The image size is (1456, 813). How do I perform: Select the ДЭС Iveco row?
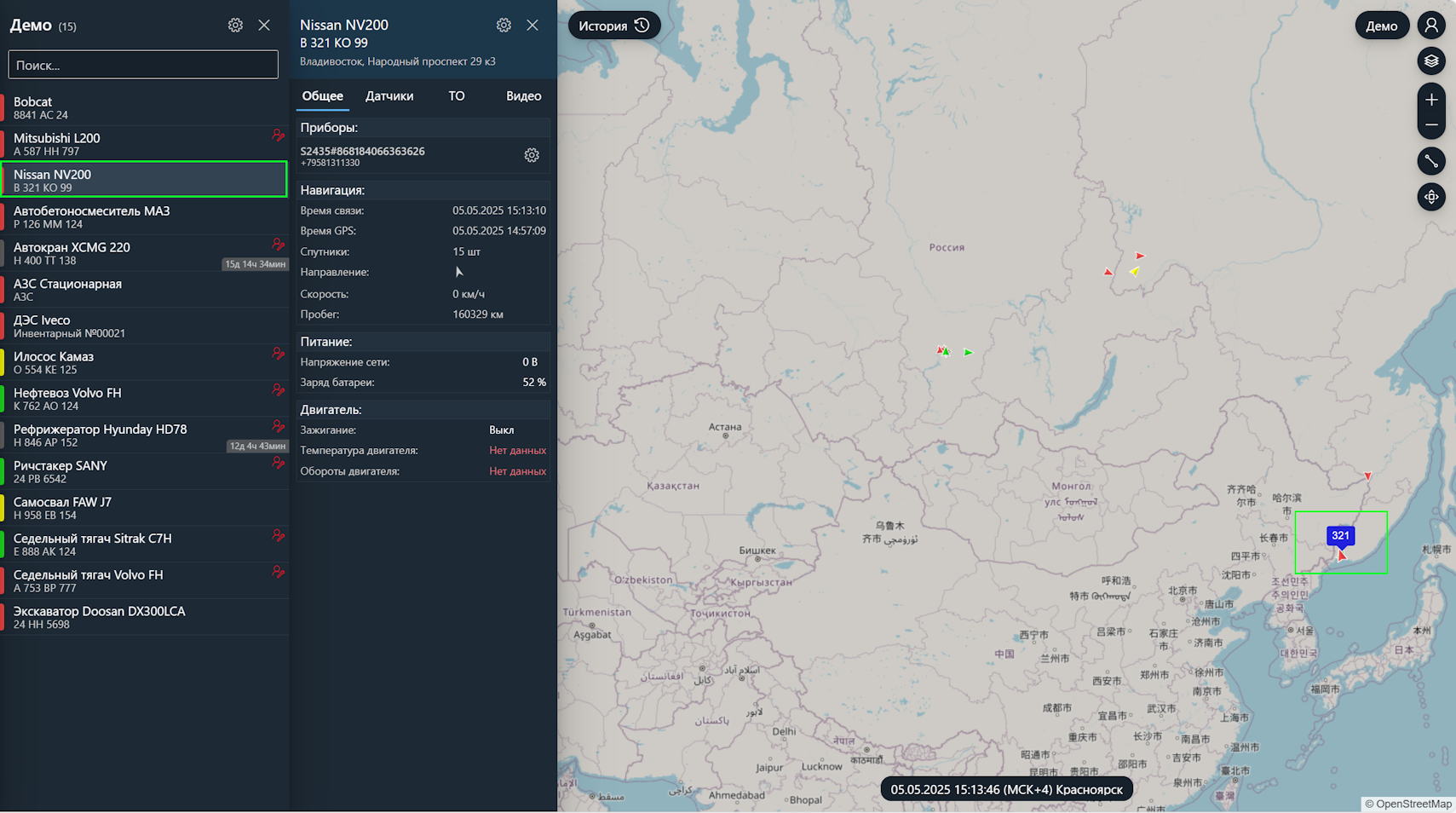[144, 326]
